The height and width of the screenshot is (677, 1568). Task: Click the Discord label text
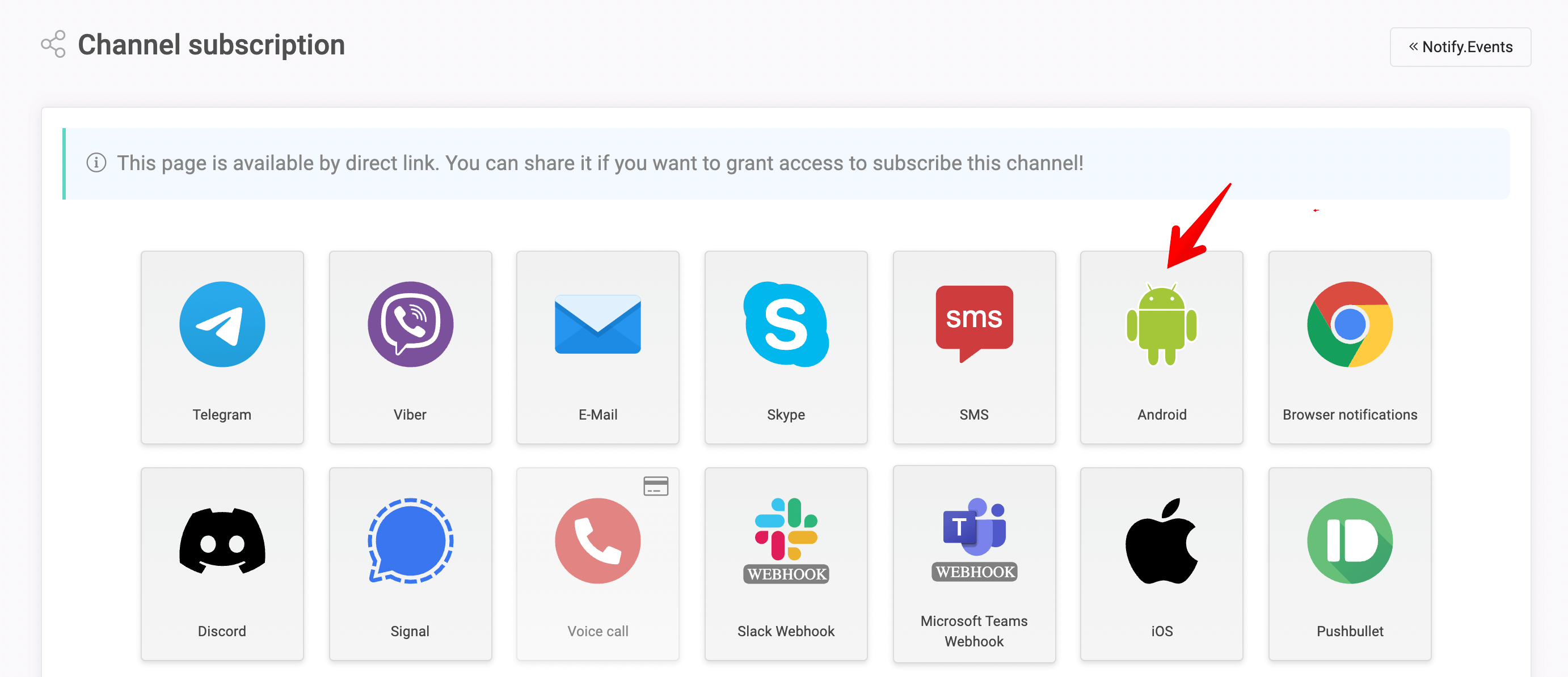coord(222,632)
